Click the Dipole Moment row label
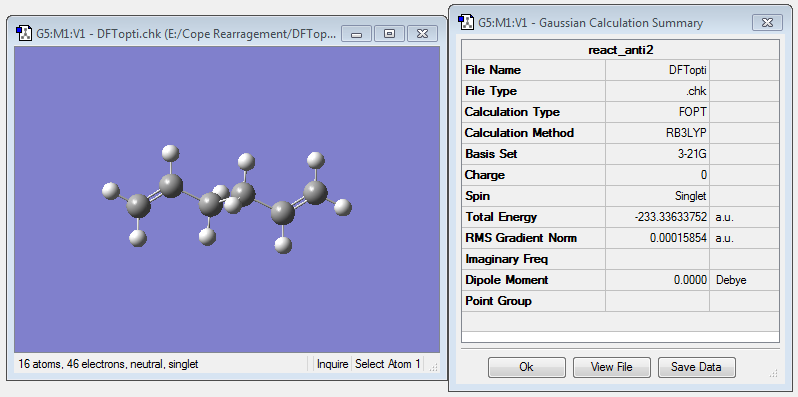 506,280
